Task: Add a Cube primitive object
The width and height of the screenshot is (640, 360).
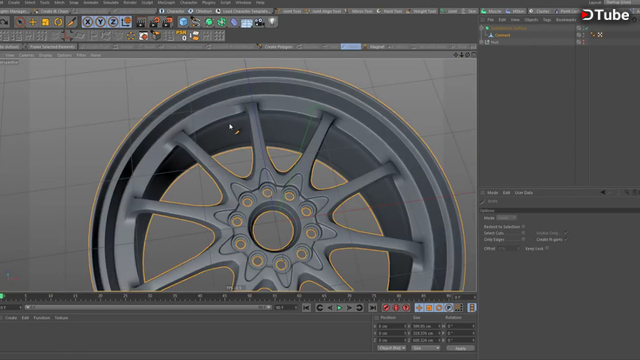Action: [183, 22]
